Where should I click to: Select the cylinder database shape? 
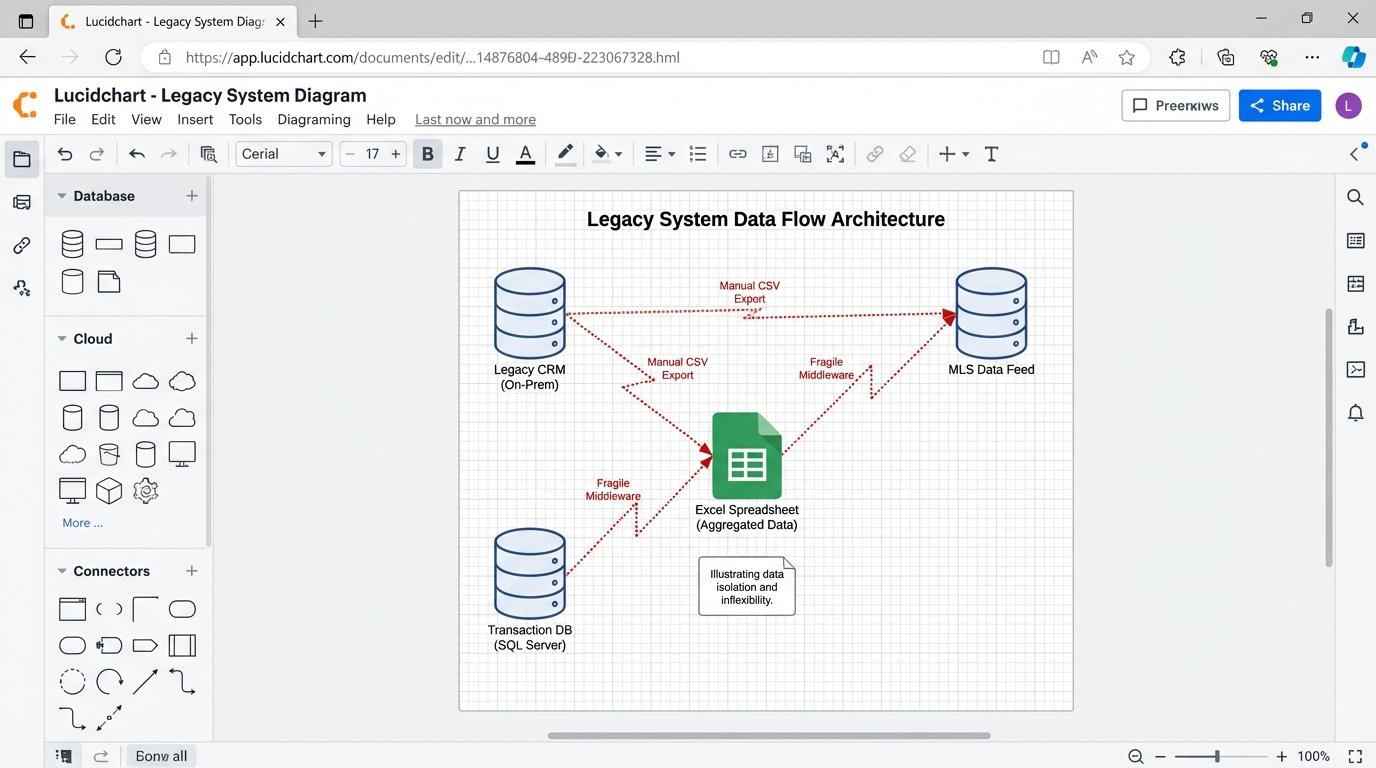[71, 243]
